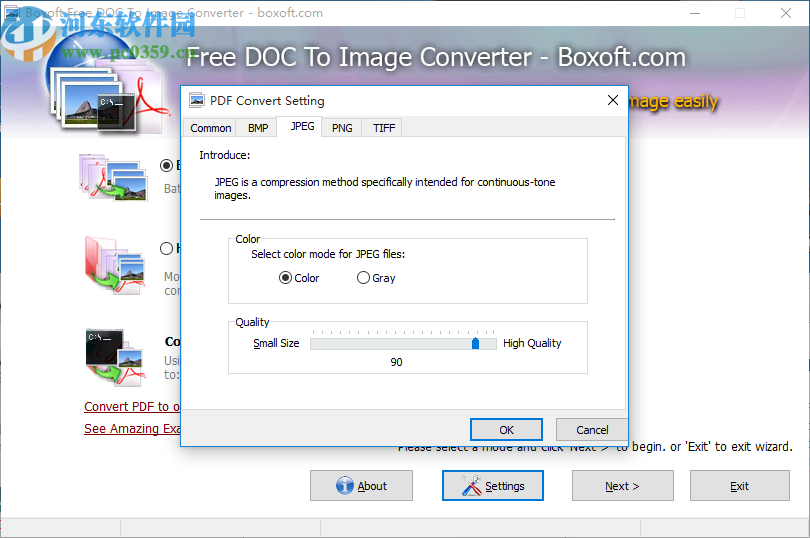Select the Gray color mode
This screenshot has width=810, height=538.
(x=376, y=278)
